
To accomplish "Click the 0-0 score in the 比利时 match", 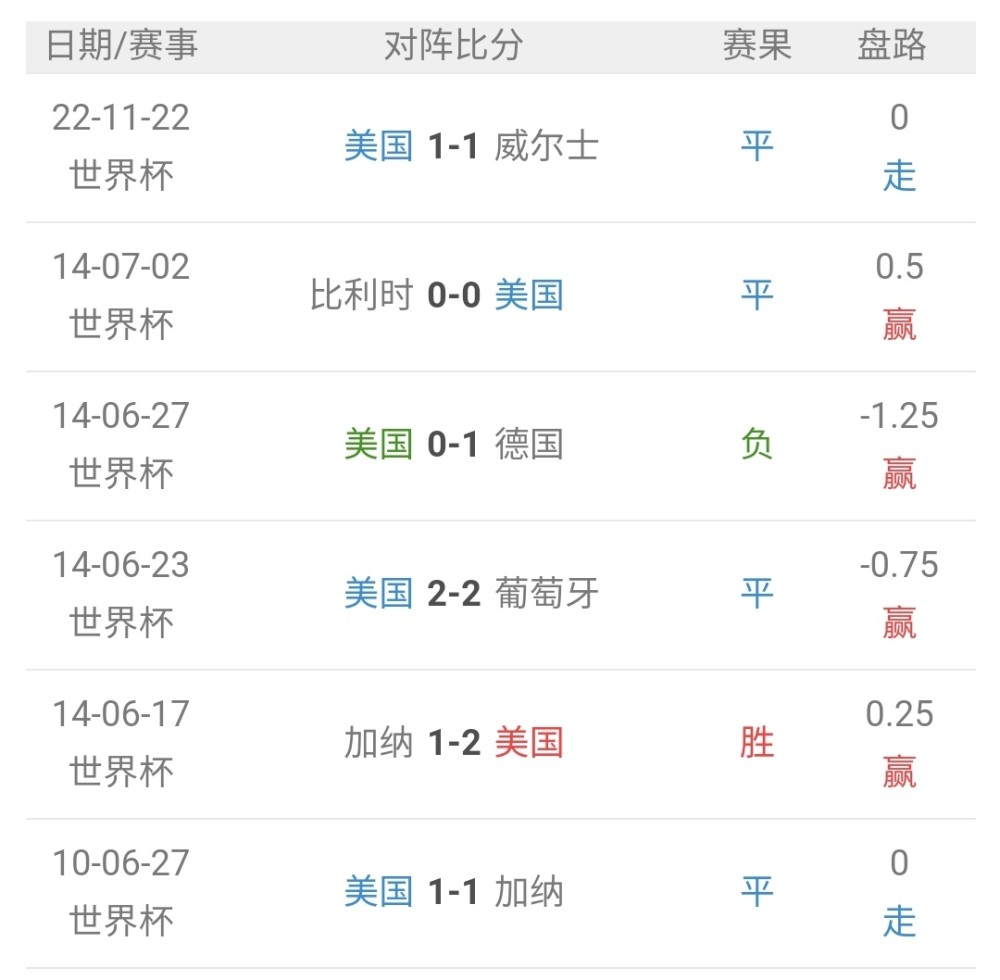I will 454,296.
